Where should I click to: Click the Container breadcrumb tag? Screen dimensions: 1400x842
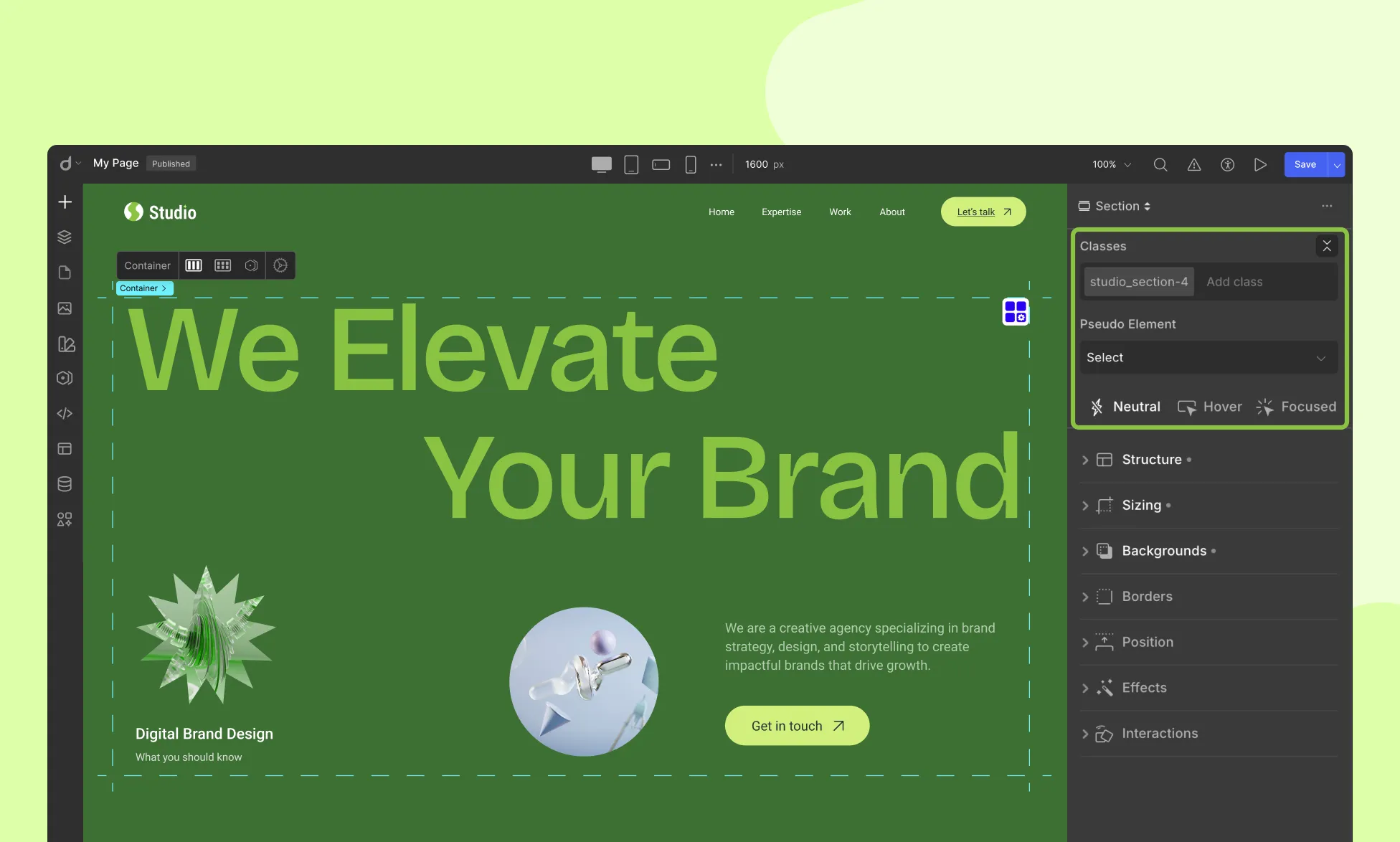(x=144, y=288)
